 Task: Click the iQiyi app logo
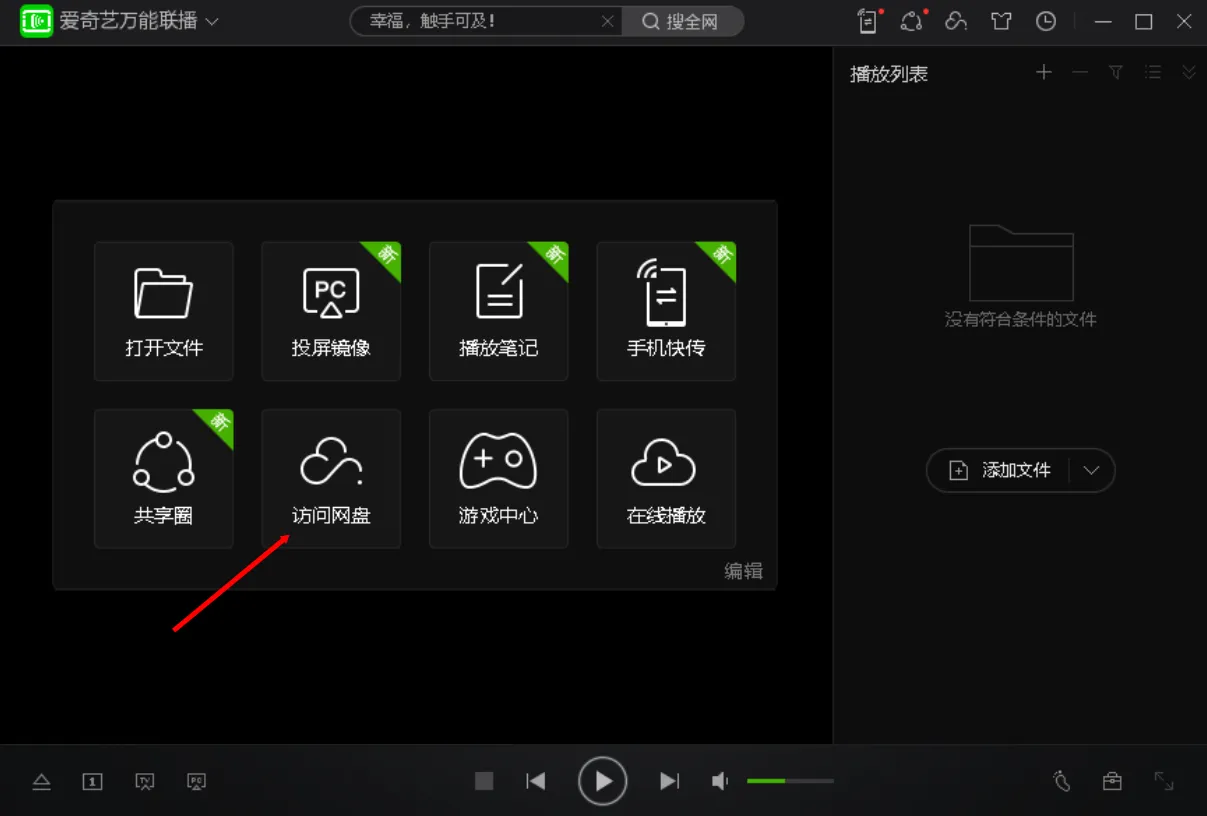(x=36, y=21)
